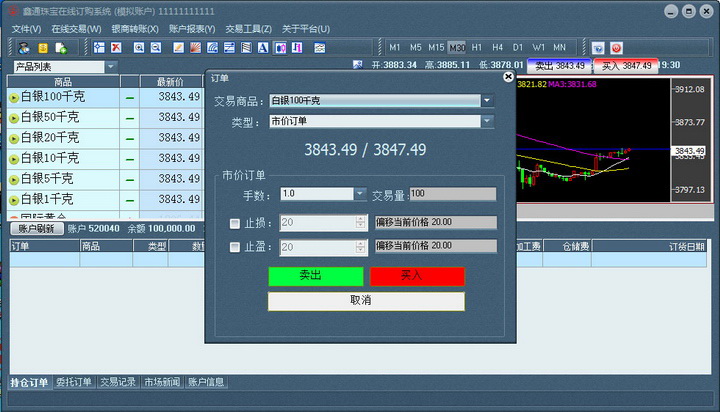Viewport: 720px width, 412px height.
Task: Click the zoom in magnifier toolbar icon
Action: click(139, 47)
